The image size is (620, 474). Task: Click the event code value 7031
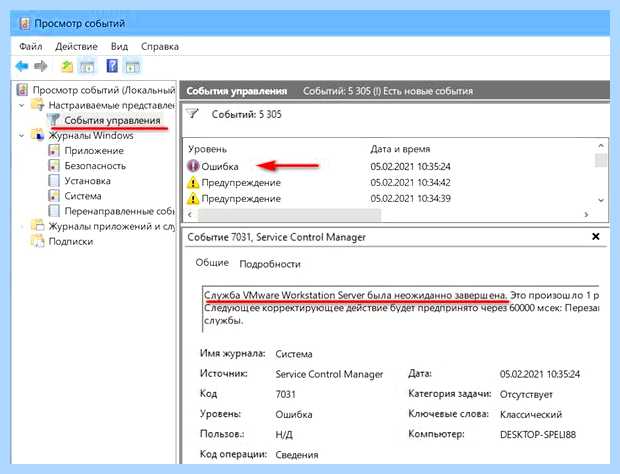285,394
